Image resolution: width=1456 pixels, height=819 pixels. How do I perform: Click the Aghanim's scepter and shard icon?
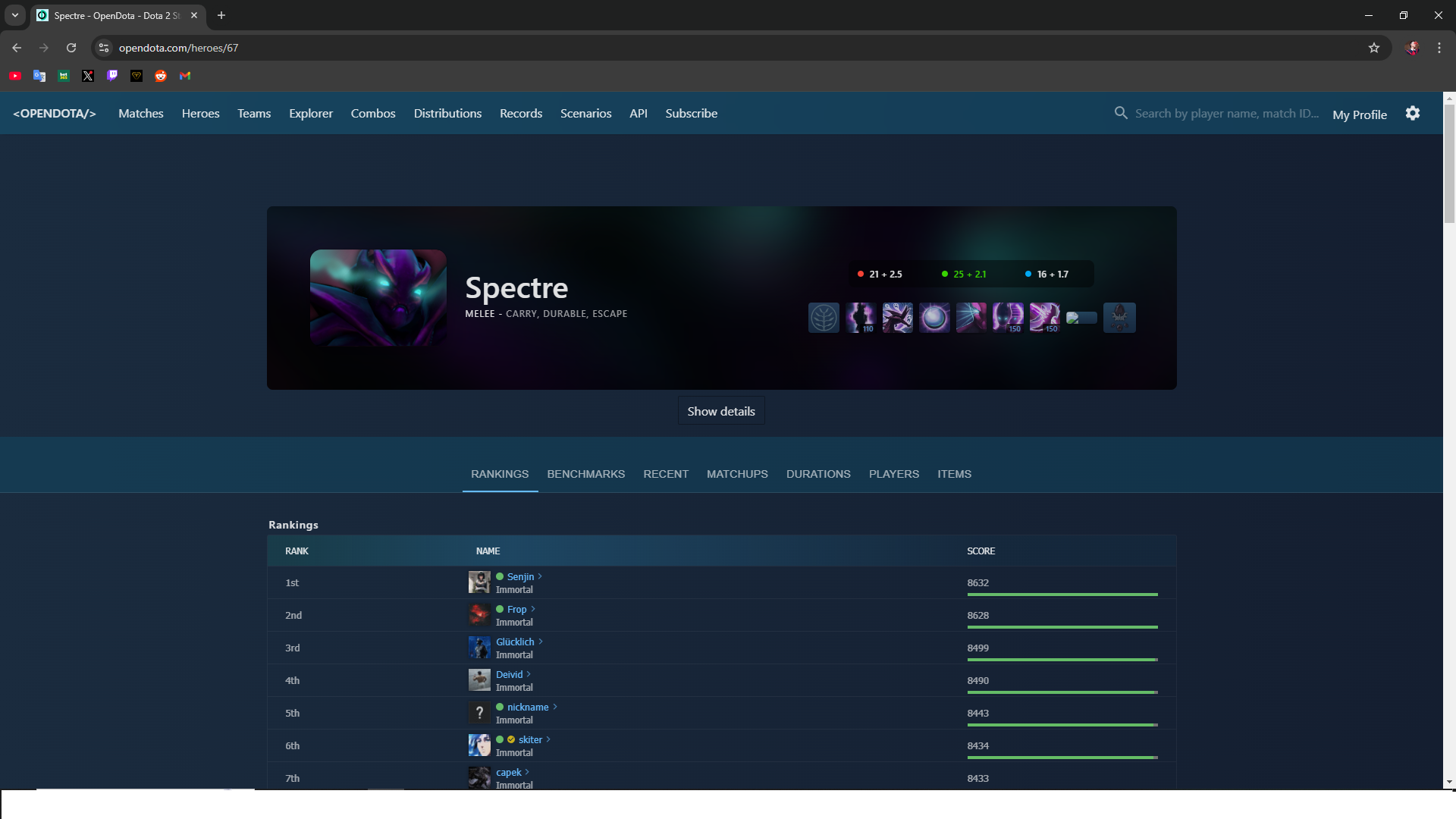[1119, 318]
